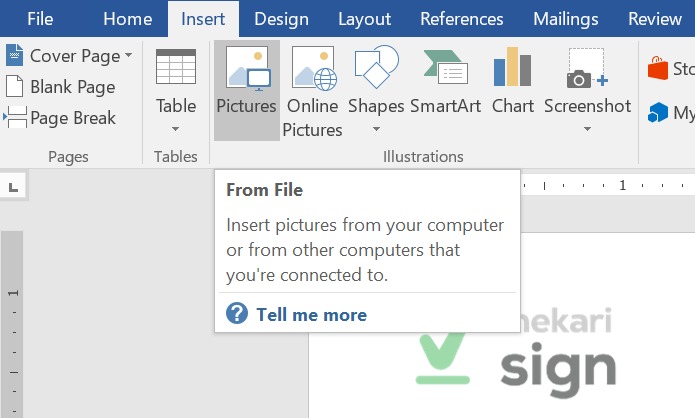
Task: Expand the Shapes dropdown arrow
Action: tap(376, 129)
